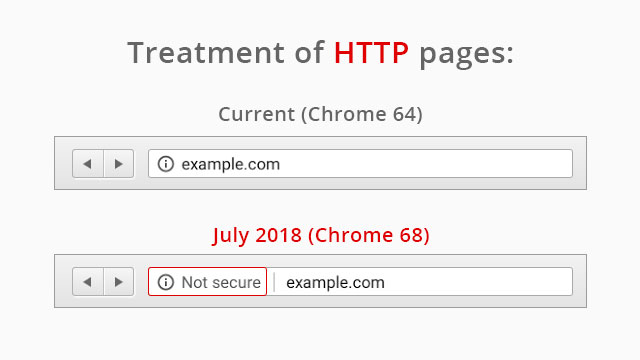Click "(Chrome 64)" in the gray heading
Viewport: 640px width, 360px height.
362,114
